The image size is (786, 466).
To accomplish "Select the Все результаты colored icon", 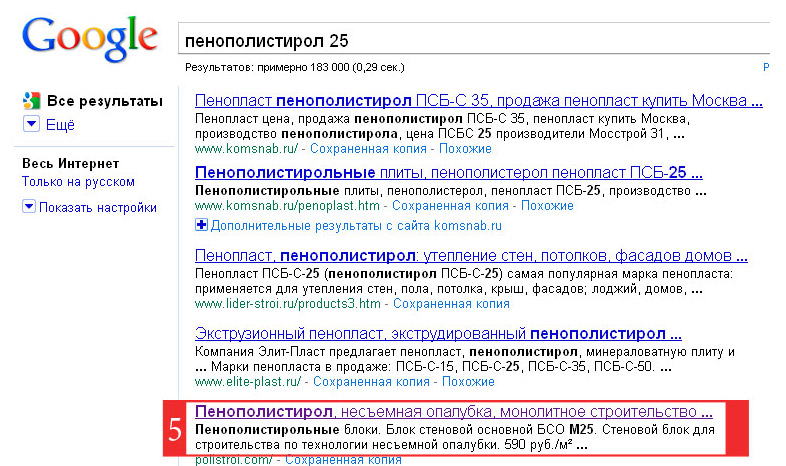I will click(x=32, y=101).
